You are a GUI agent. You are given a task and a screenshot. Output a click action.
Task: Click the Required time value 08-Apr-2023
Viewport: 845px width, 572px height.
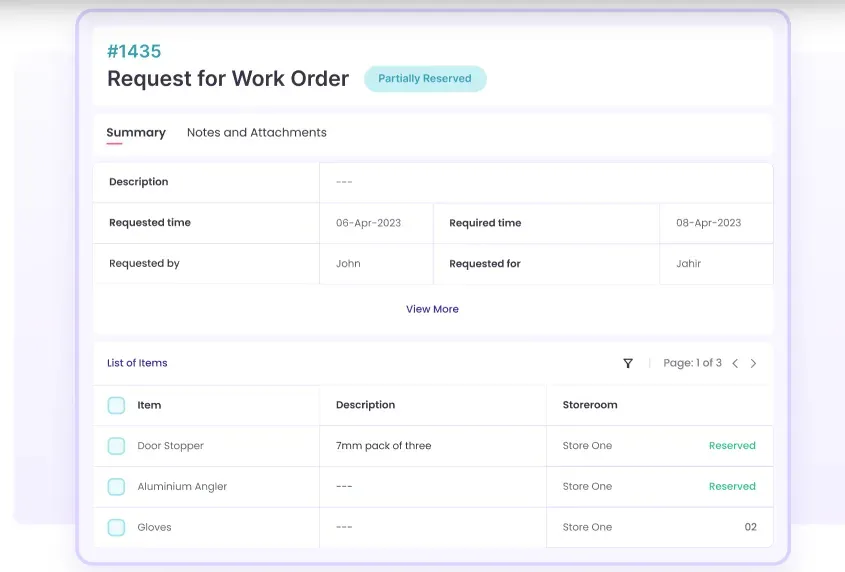pyautogui.click(x=709, y=223)
